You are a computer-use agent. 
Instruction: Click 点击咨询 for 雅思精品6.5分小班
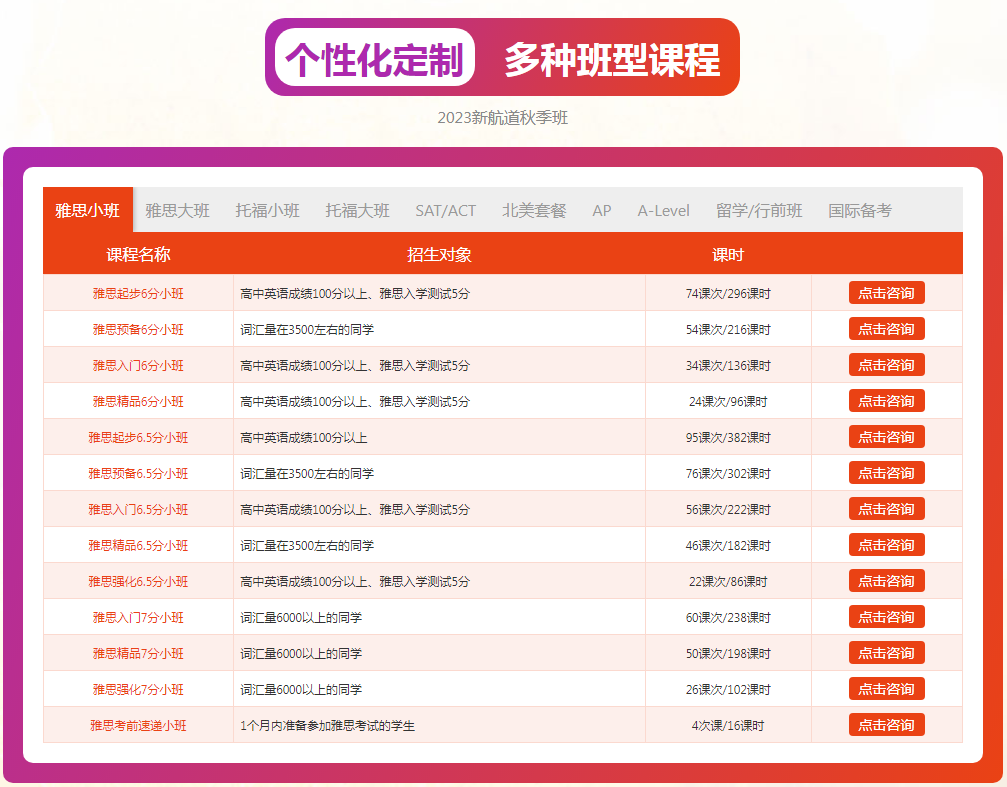886,545
